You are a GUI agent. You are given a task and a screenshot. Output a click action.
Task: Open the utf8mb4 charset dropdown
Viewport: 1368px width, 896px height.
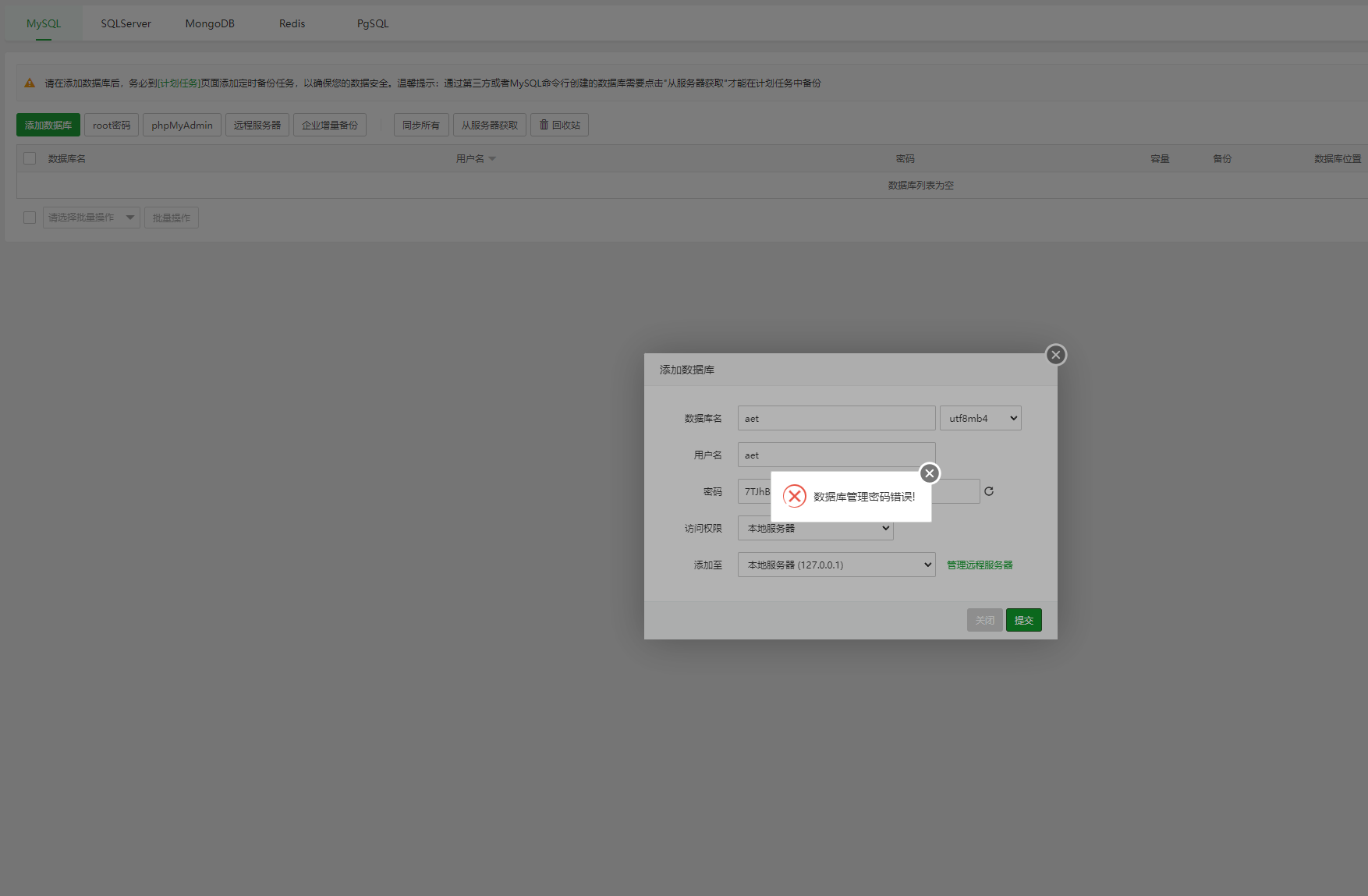coord(980,418)
